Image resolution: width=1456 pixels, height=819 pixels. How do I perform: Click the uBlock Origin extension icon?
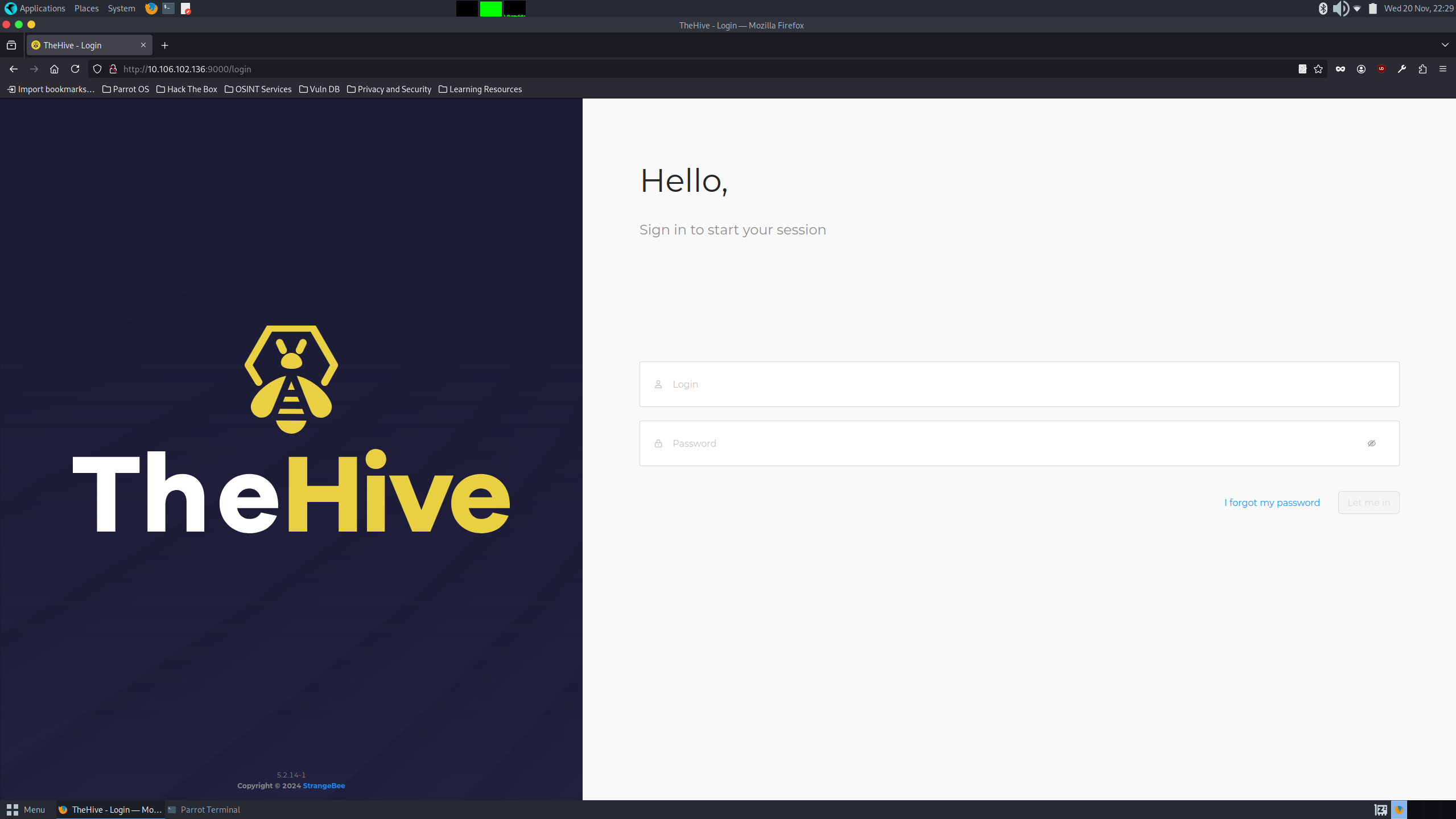click(x=1381, y=69)
